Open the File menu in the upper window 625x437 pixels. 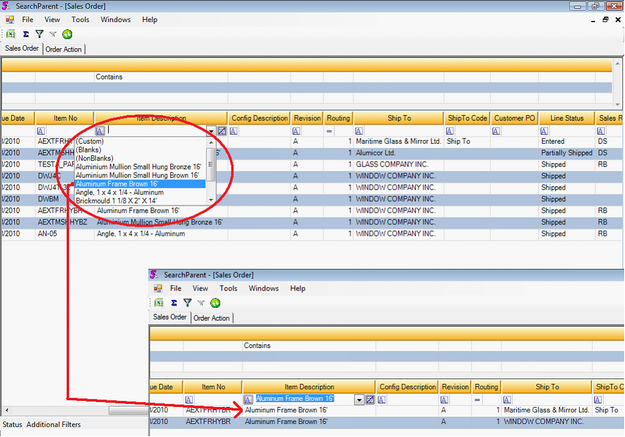[x=27, y=19]
